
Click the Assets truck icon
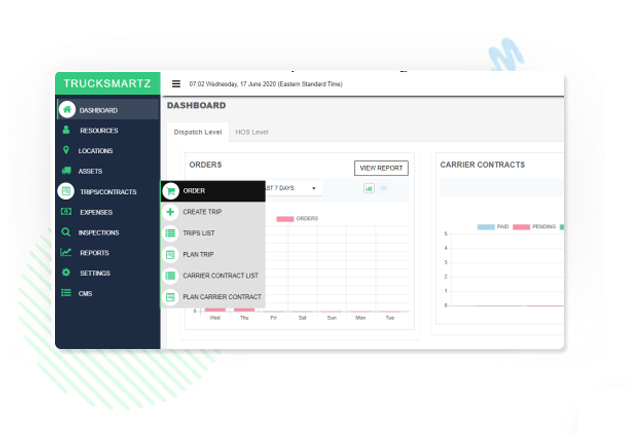pos(66,171)
